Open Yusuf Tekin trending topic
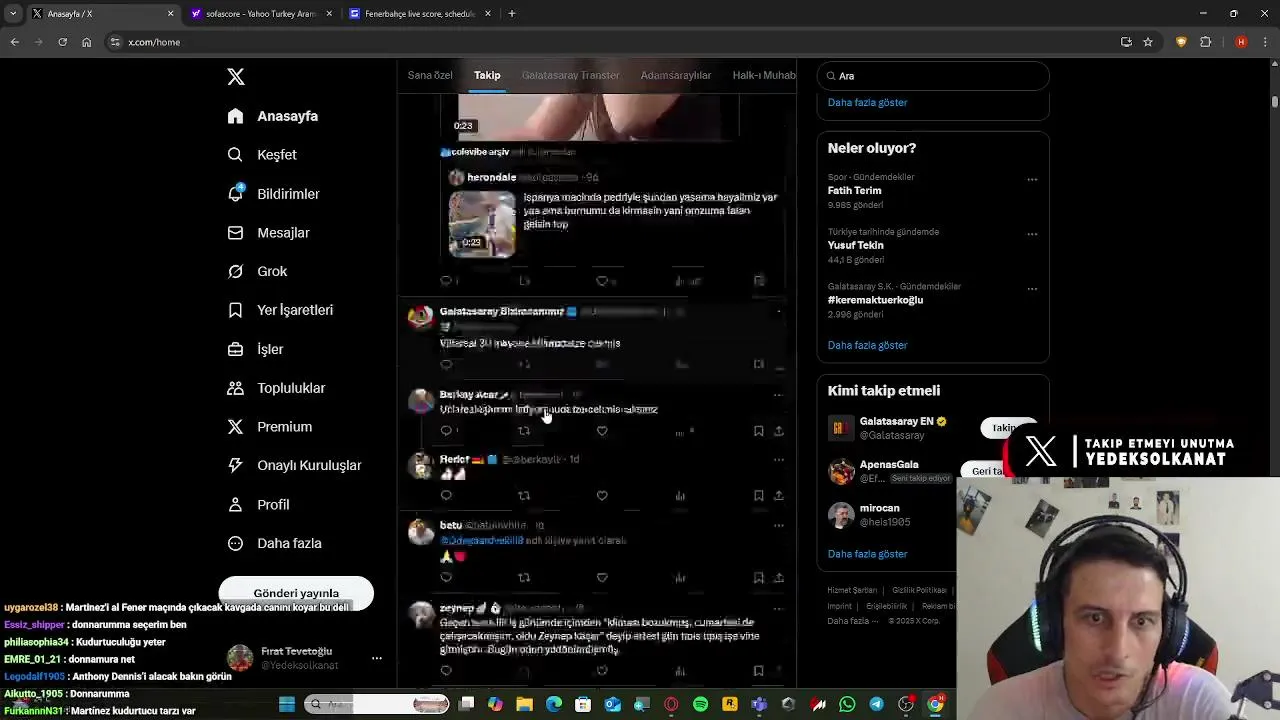This screenshot has width=1280, height=720. [855, 245]
